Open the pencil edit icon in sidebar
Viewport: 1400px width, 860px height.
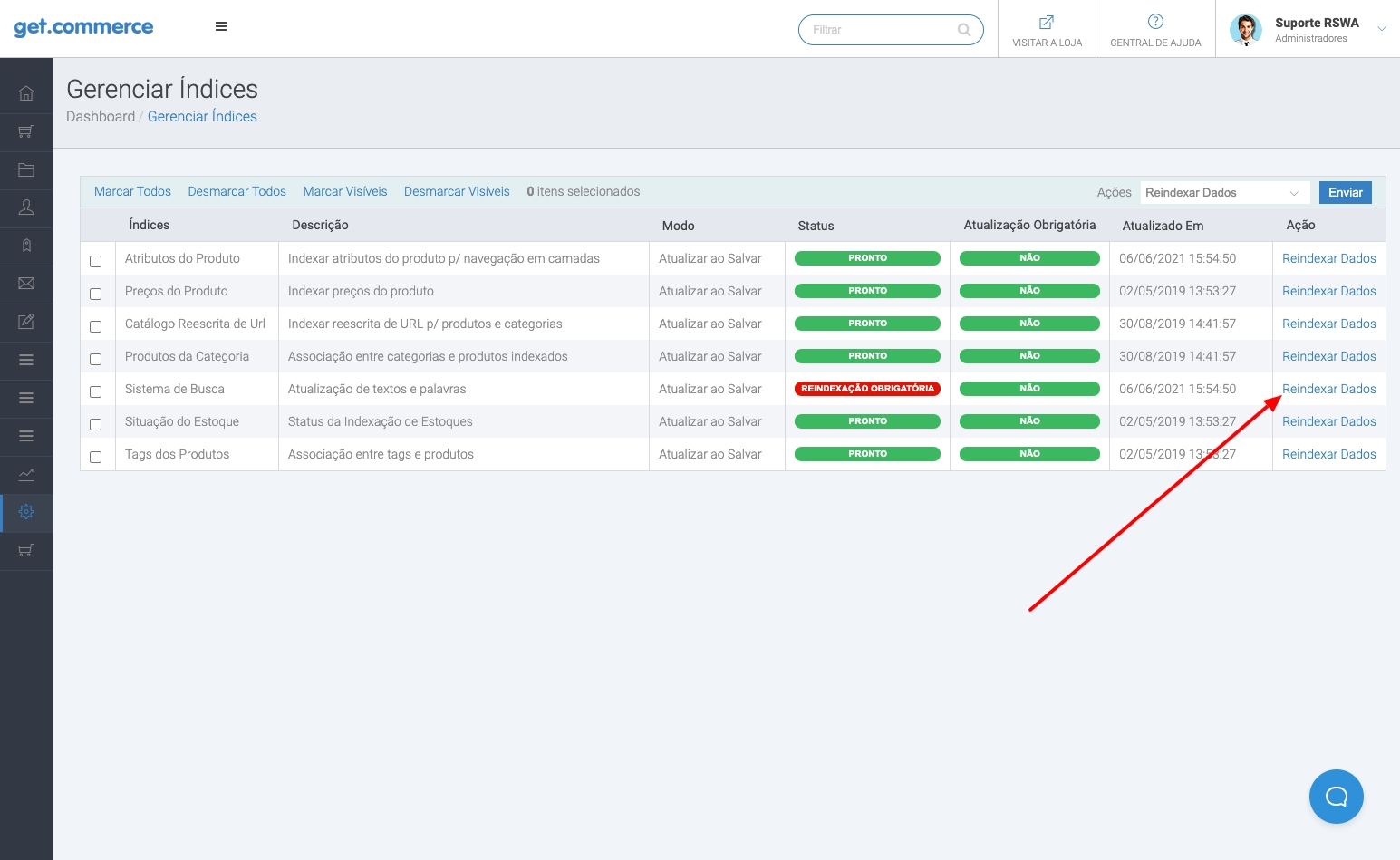tap(26, 322)
